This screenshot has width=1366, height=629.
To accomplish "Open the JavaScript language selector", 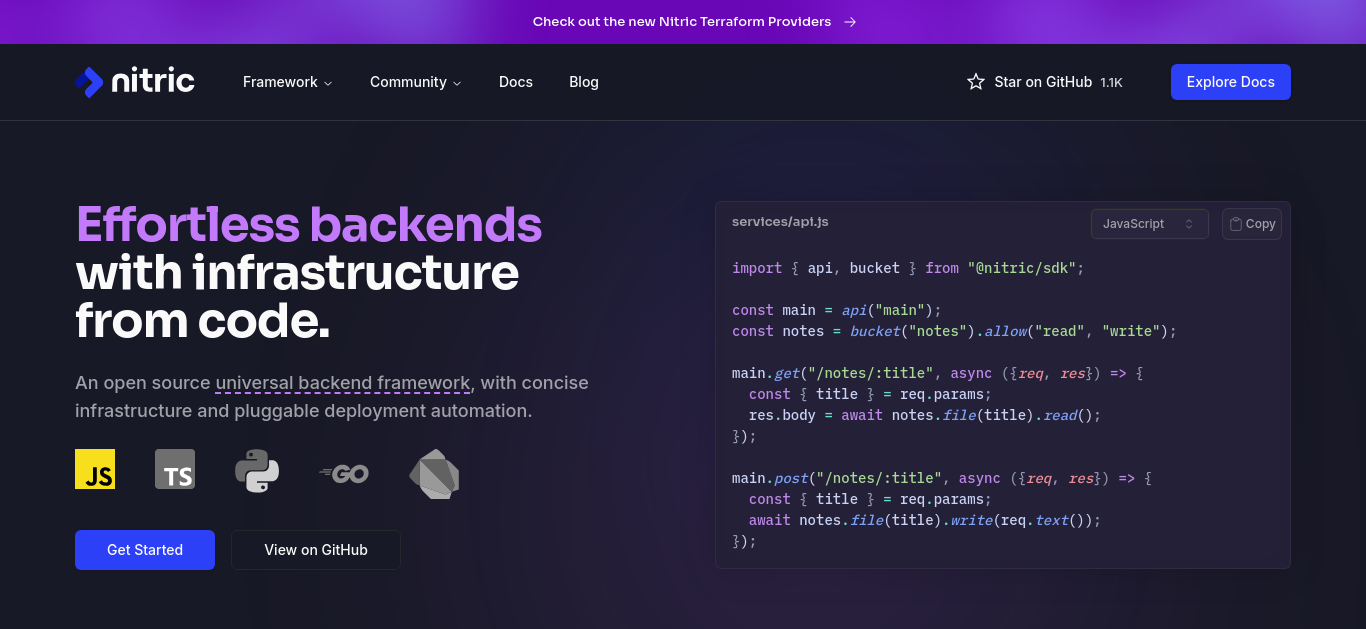I will click(x=1150, y=224).
